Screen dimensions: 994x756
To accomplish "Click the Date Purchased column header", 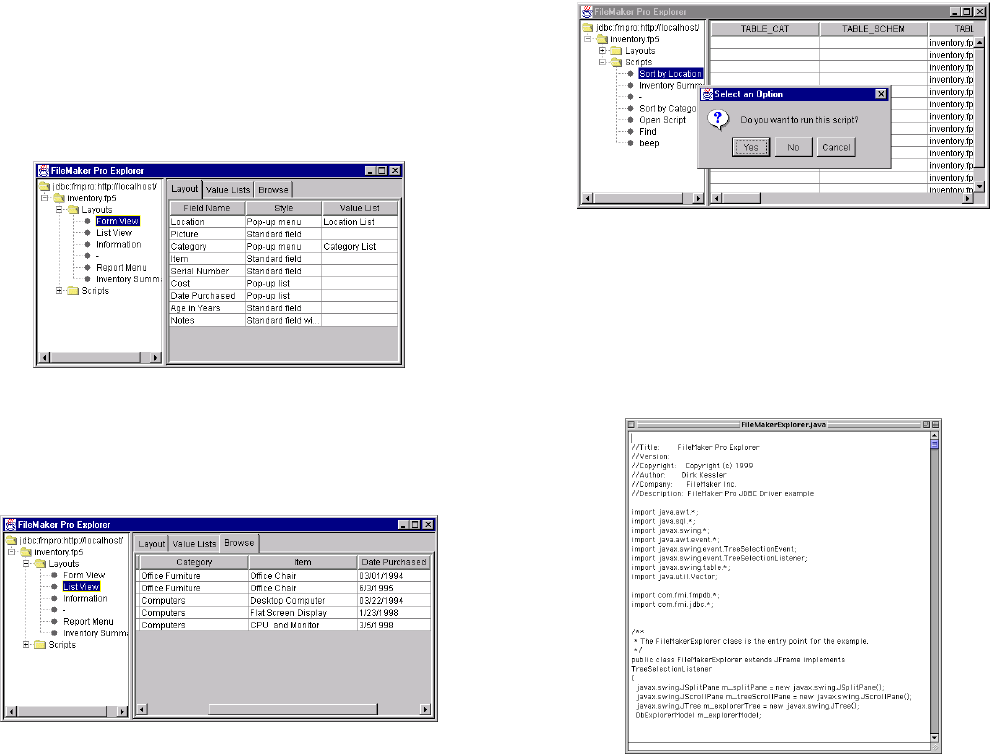I will coord(394,562).
